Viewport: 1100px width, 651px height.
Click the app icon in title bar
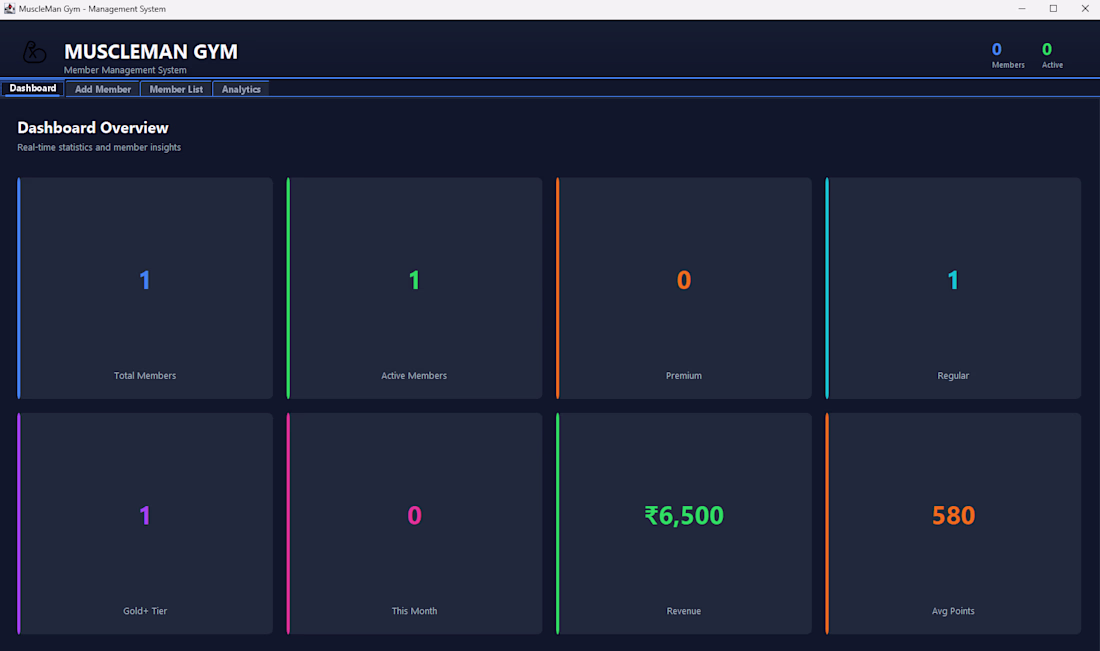point(9,8)
